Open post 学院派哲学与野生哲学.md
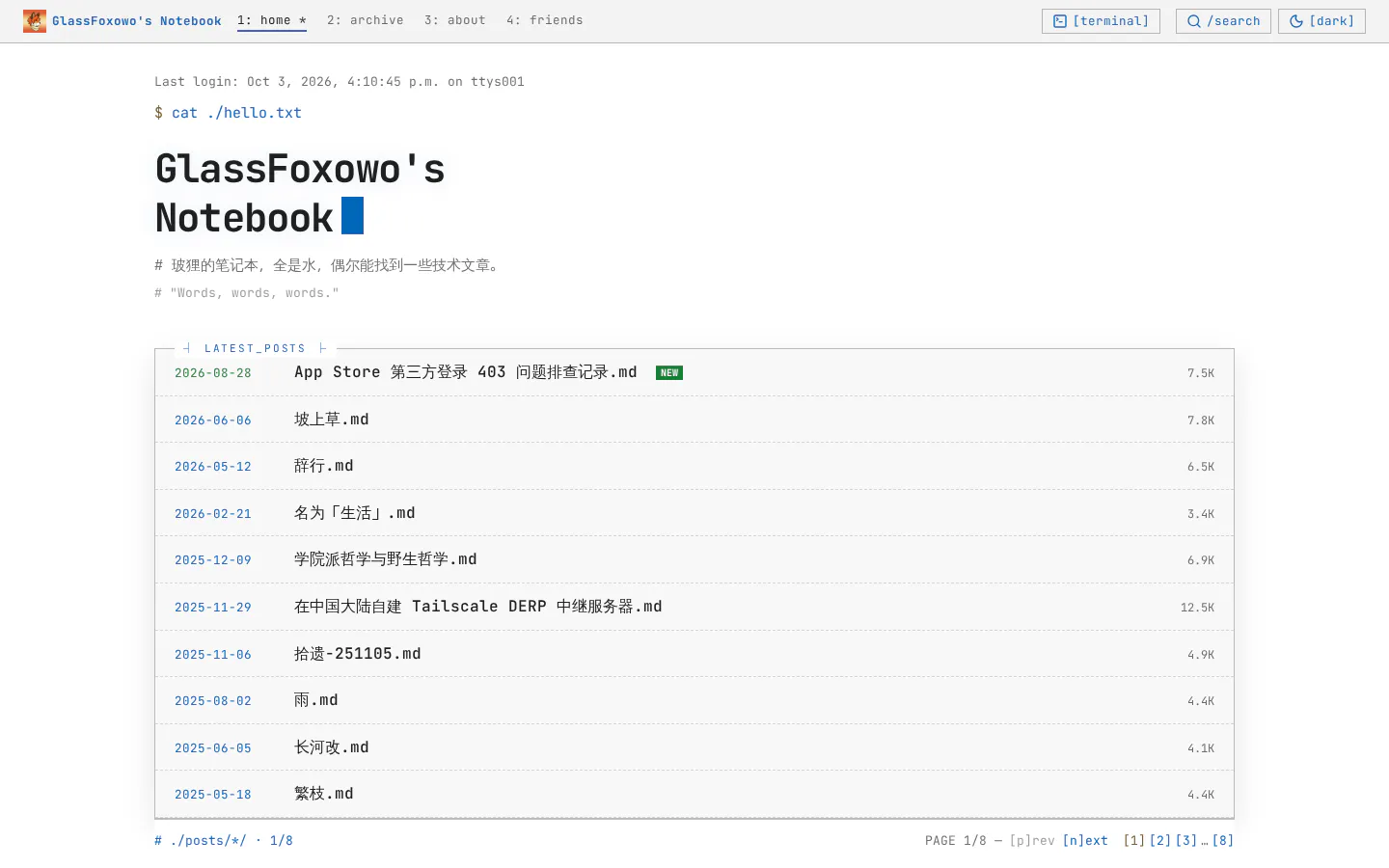The image size is (1389, 868). pos(386,559)
